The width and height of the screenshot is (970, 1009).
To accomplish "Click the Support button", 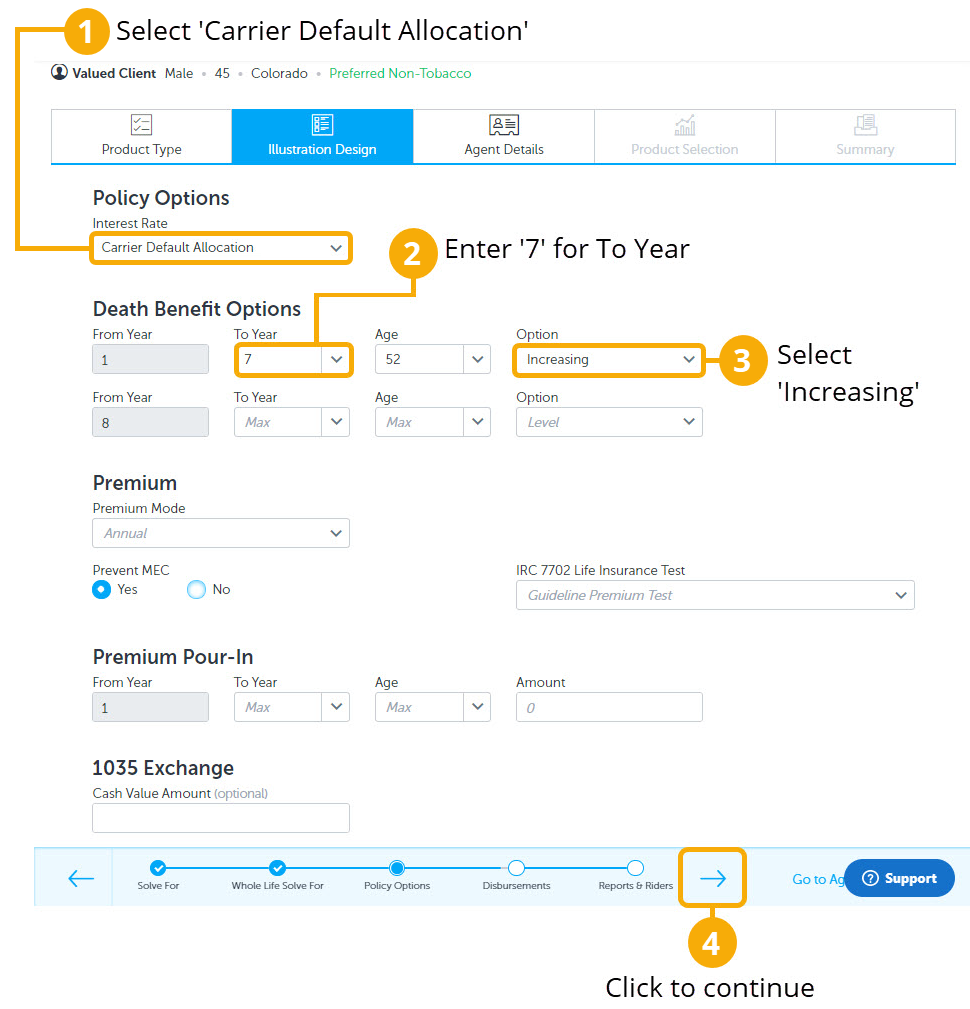I will coord(899,878).
